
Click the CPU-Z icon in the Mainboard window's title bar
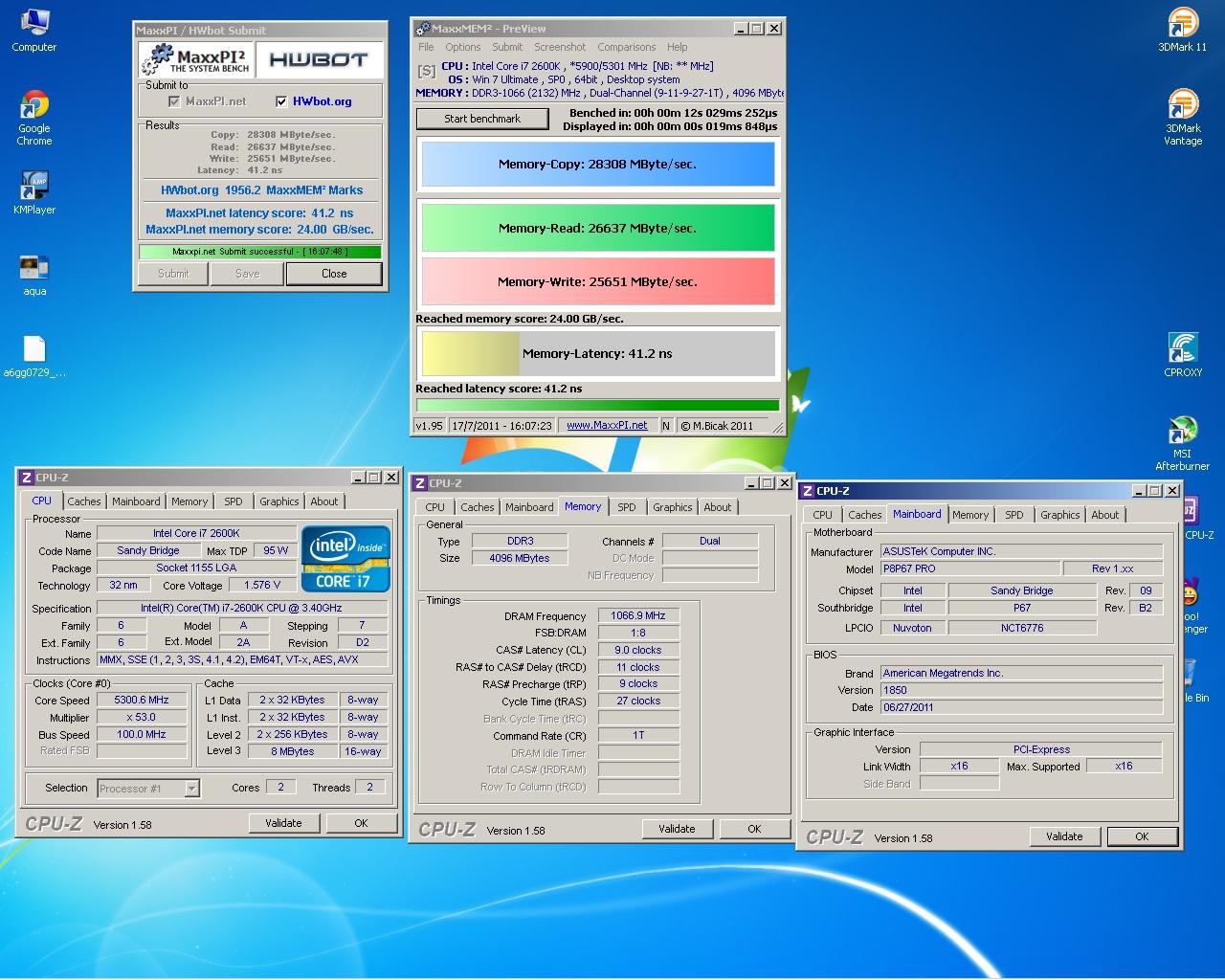808,491
